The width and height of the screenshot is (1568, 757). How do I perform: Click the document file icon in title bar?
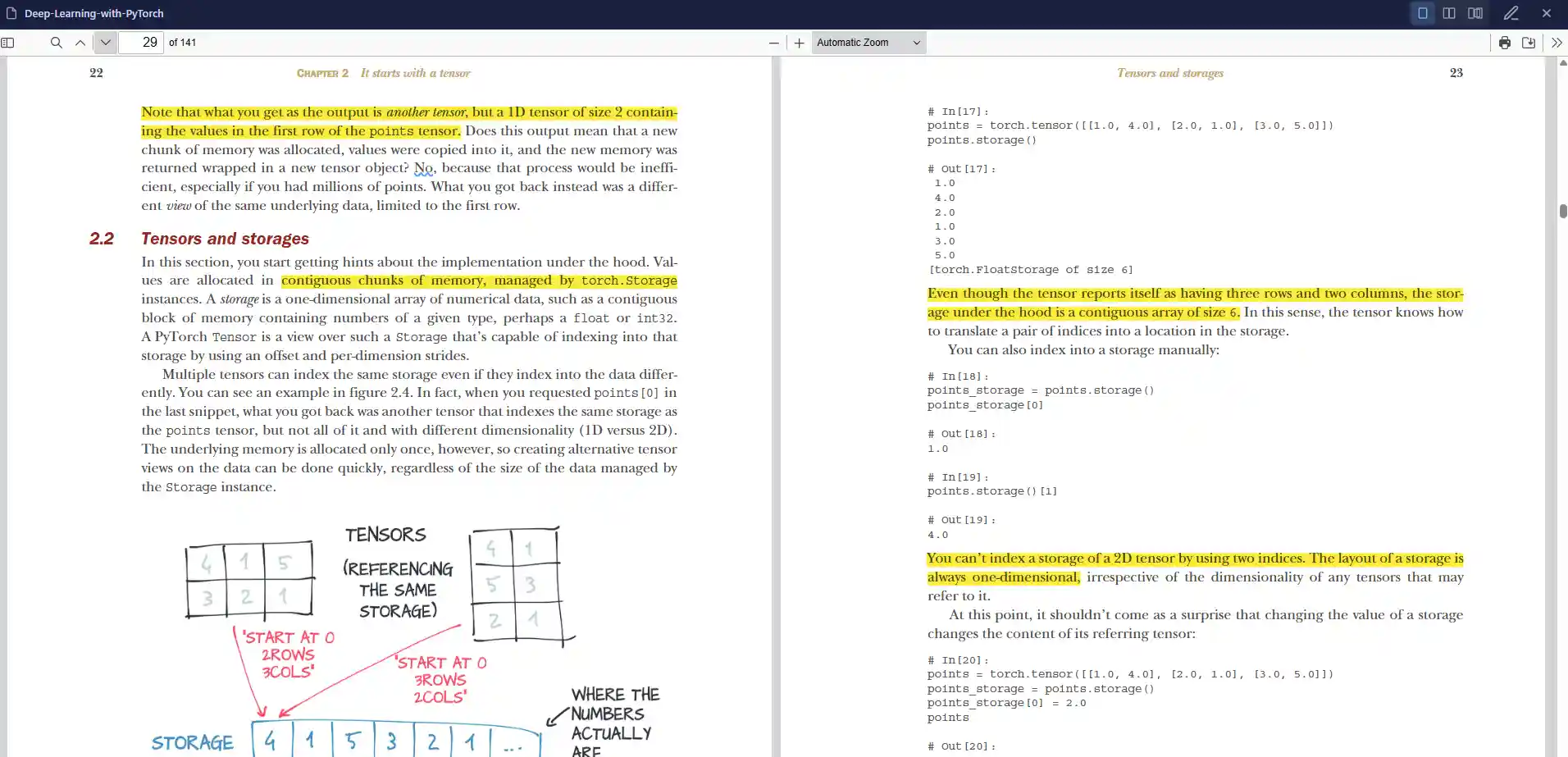pos(11,13)
